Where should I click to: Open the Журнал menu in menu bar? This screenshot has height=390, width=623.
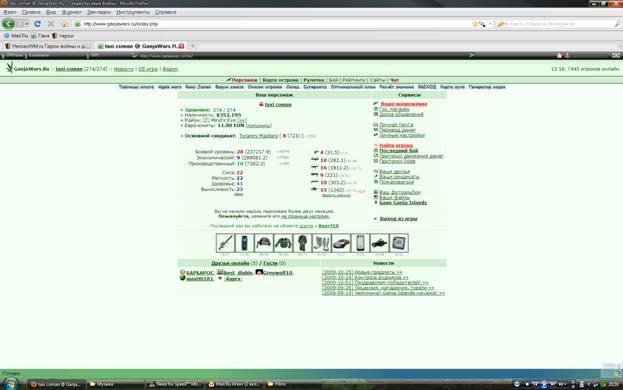click(72, 12)
